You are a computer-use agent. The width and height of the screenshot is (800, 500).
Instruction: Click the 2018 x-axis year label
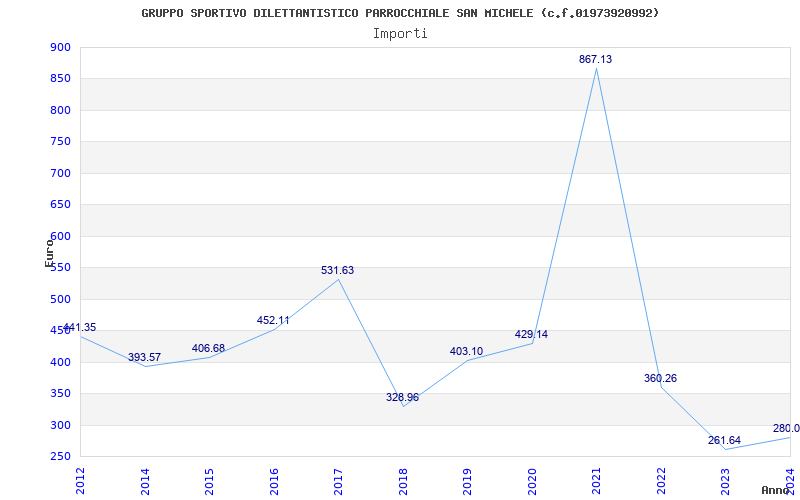pos(403,481)
